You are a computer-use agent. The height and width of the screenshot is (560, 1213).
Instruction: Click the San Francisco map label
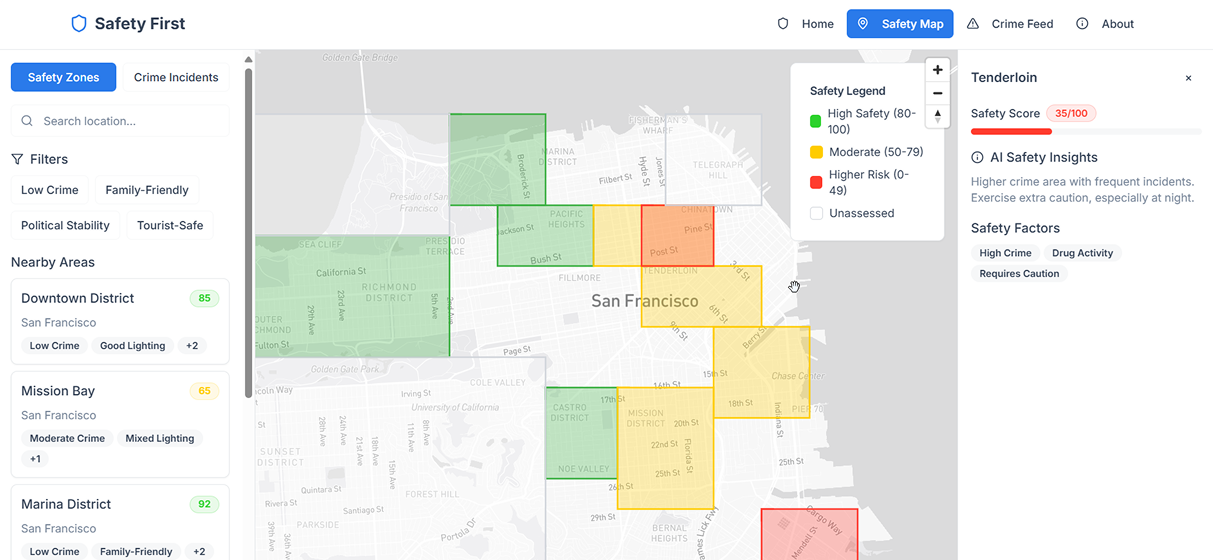pyautogui.click(x=645, y=300)
